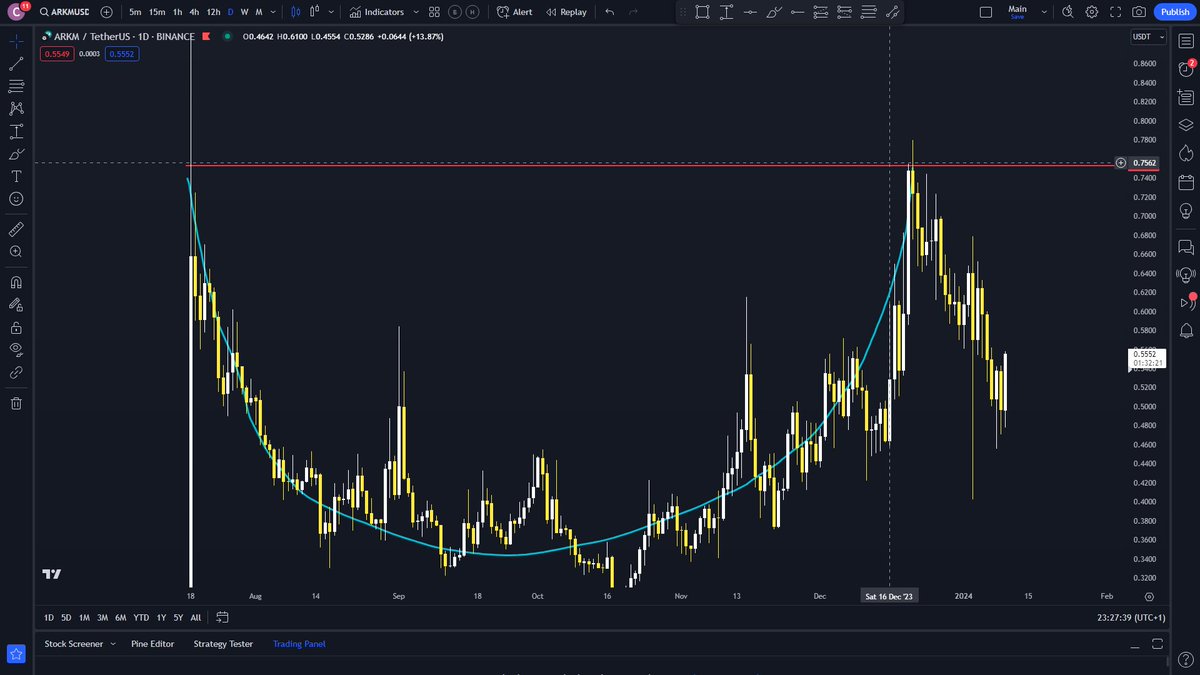Select the ruler measure tool
Viewport: 1200px width, 675px height.
pyautogui.click(x=16, y=229)
